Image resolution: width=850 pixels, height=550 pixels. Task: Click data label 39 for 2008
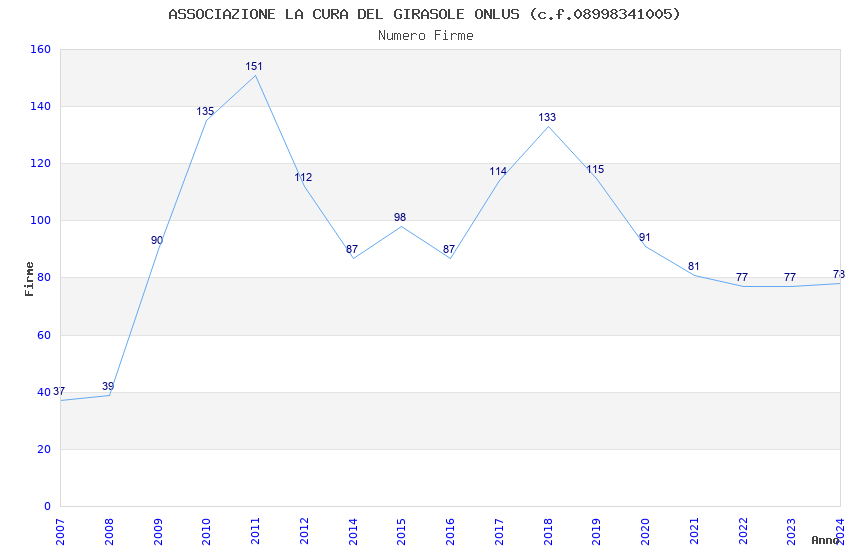point(108,386)
